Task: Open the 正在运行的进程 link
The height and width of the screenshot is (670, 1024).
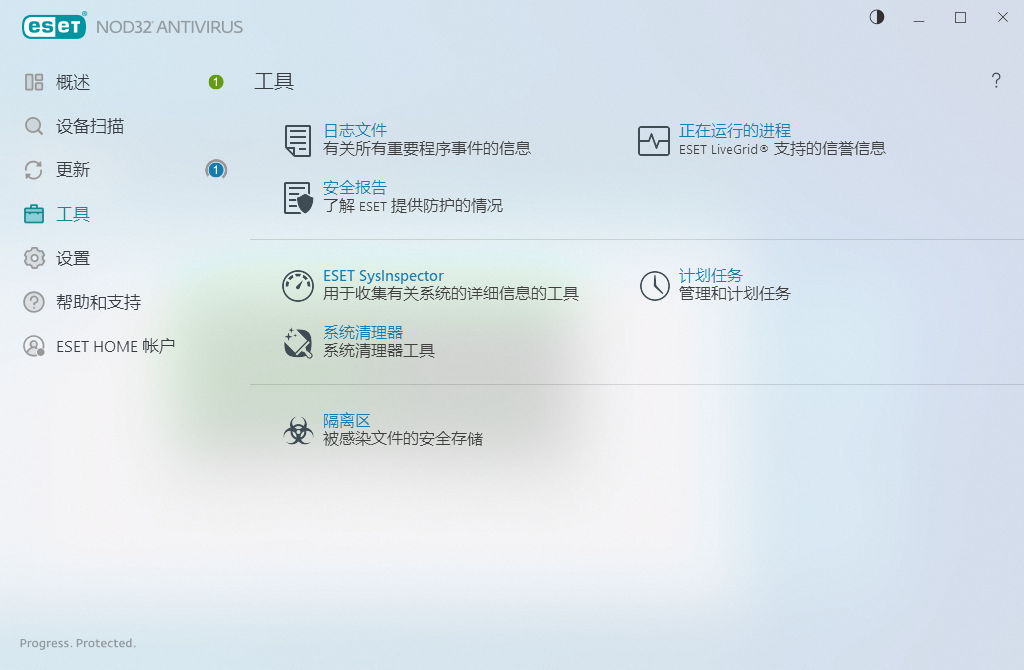Action: coord(735,131)
